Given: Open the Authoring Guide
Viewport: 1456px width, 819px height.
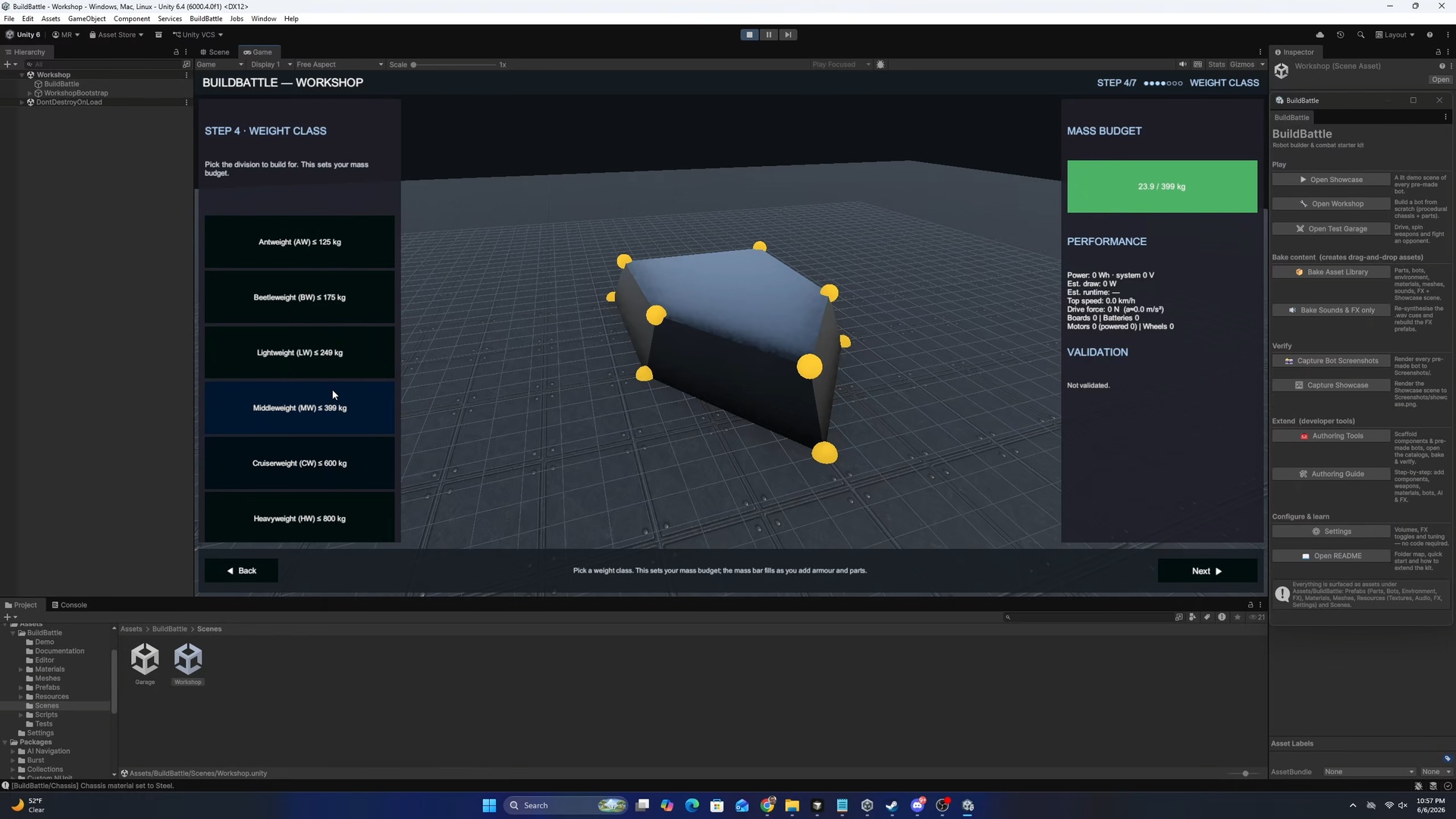Looking at the screenshot, I should [x=1331, y=474].
